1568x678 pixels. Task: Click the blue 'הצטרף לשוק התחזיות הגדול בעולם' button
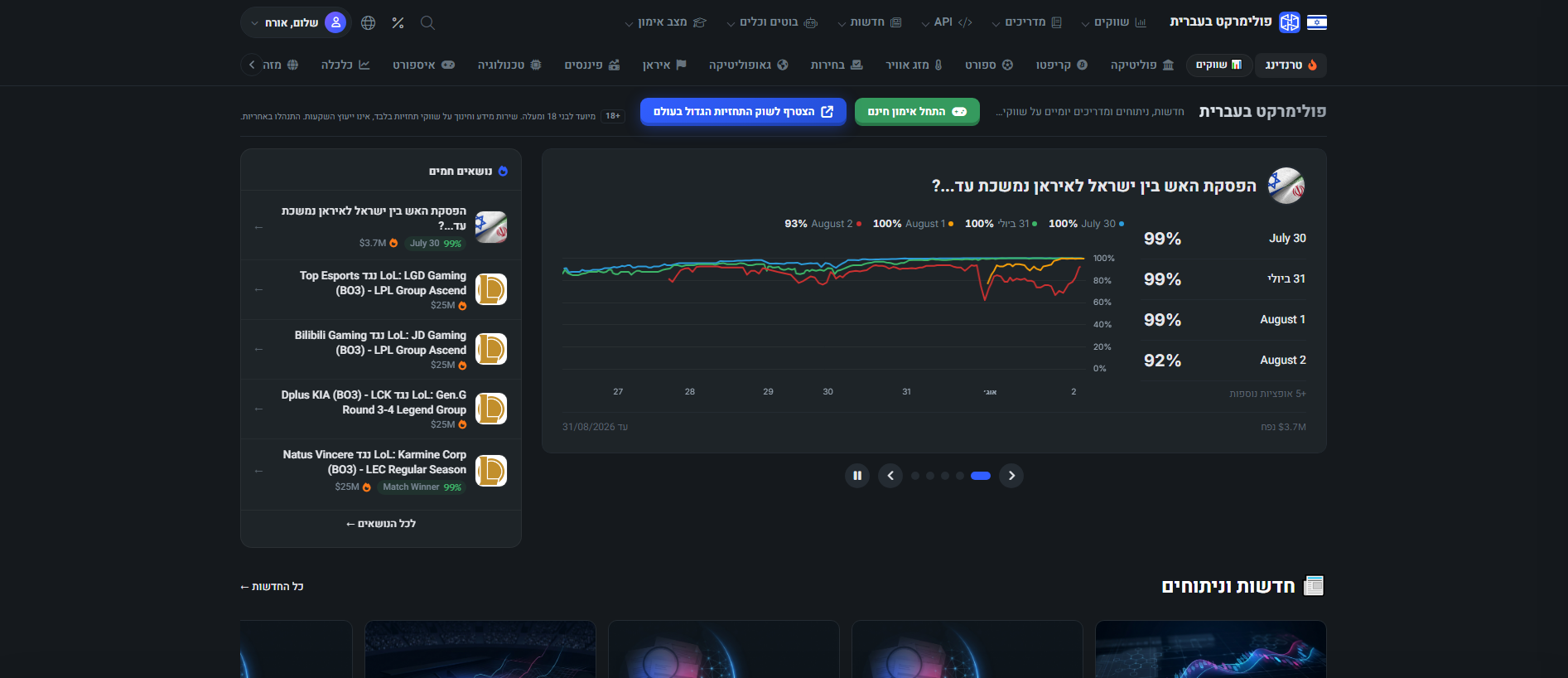tap(743, 112)
